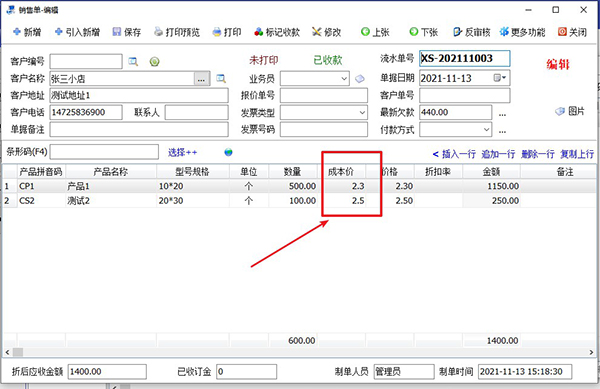Image resolution: width=600 pixels, height=389 pixels.
Task: Click the horizontal scrollbar left arrow
Action: [7, 352]
